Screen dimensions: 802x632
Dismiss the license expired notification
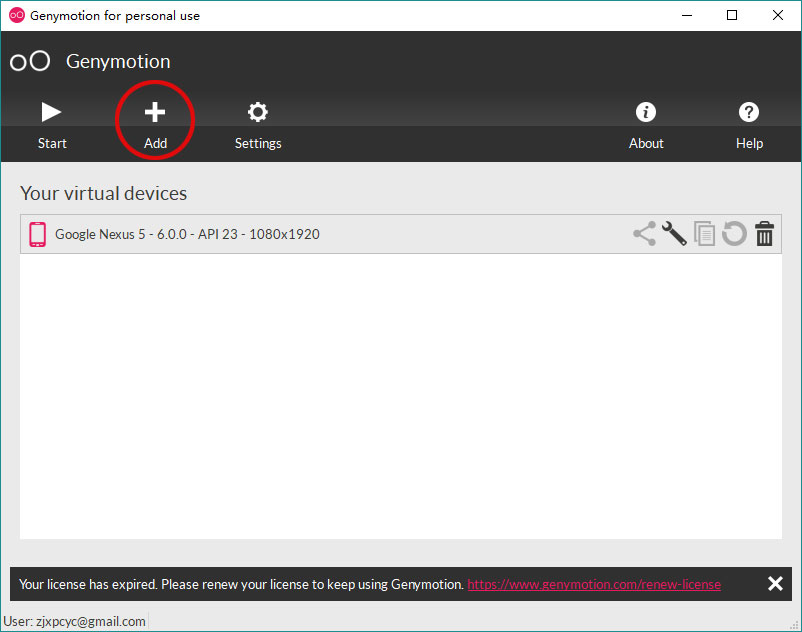click(775, 583)
